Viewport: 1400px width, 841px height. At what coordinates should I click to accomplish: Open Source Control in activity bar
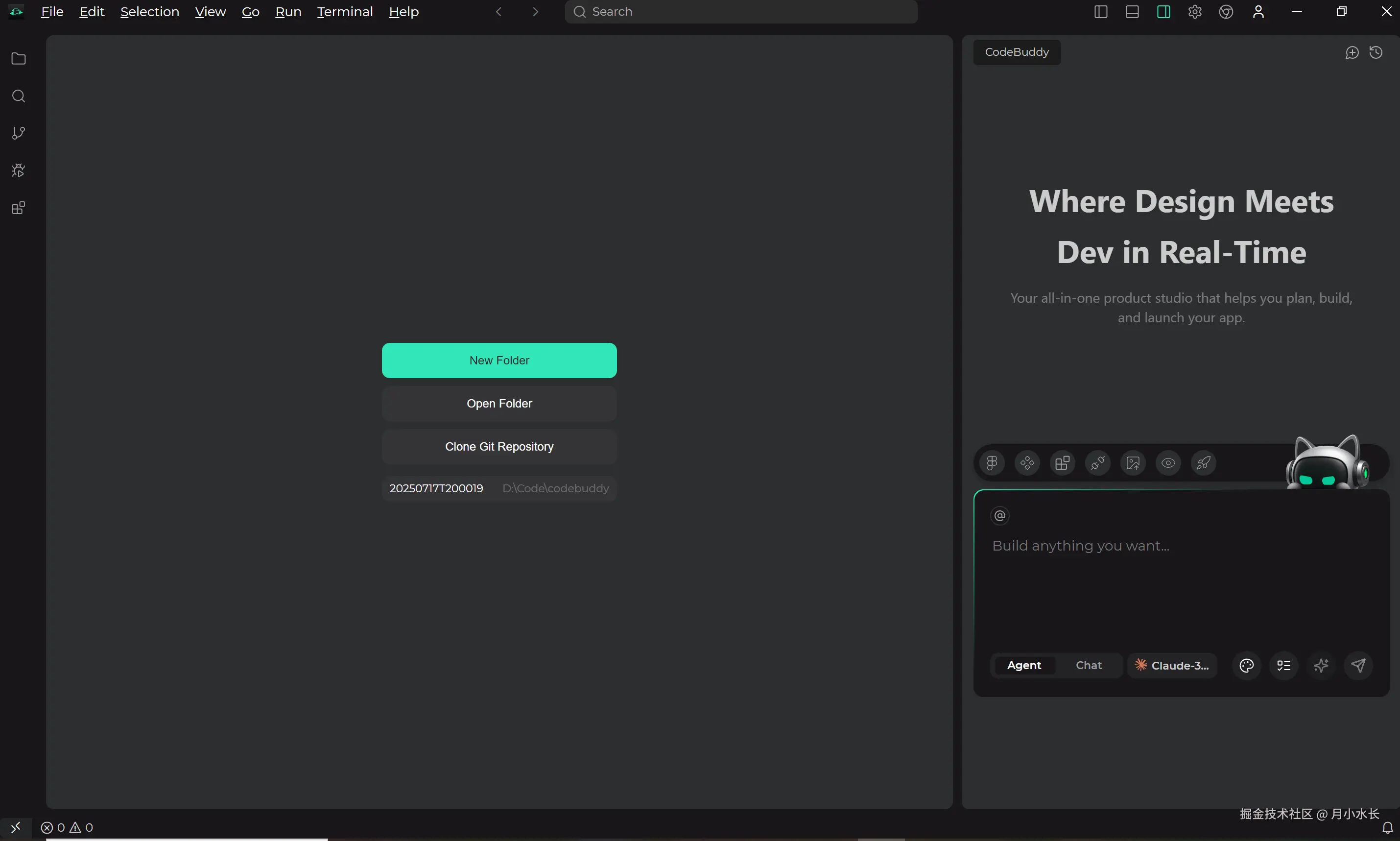(18, 133)
